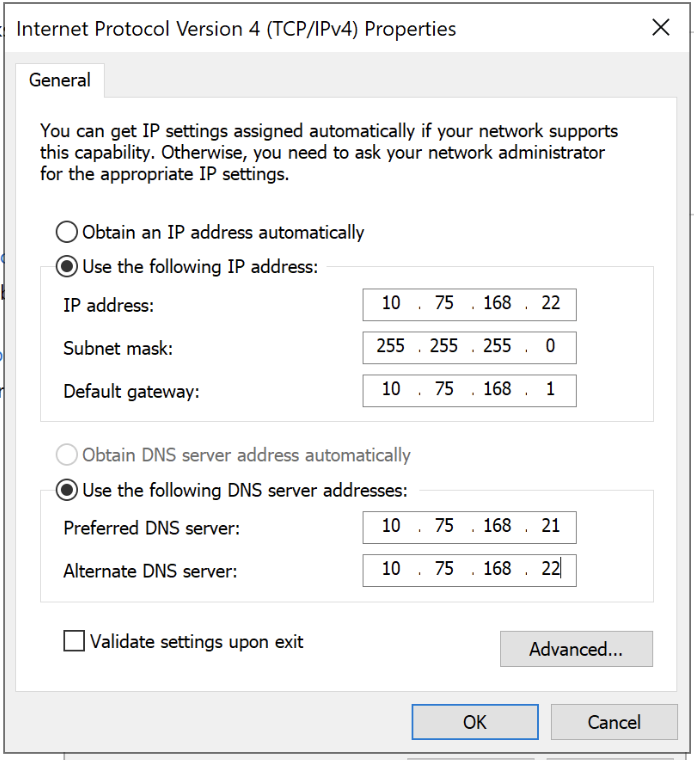Click first octet 10 of Alternate DNS server
Image resolution: width=694 pixels, height=760 pixels.
pos(391,569)
